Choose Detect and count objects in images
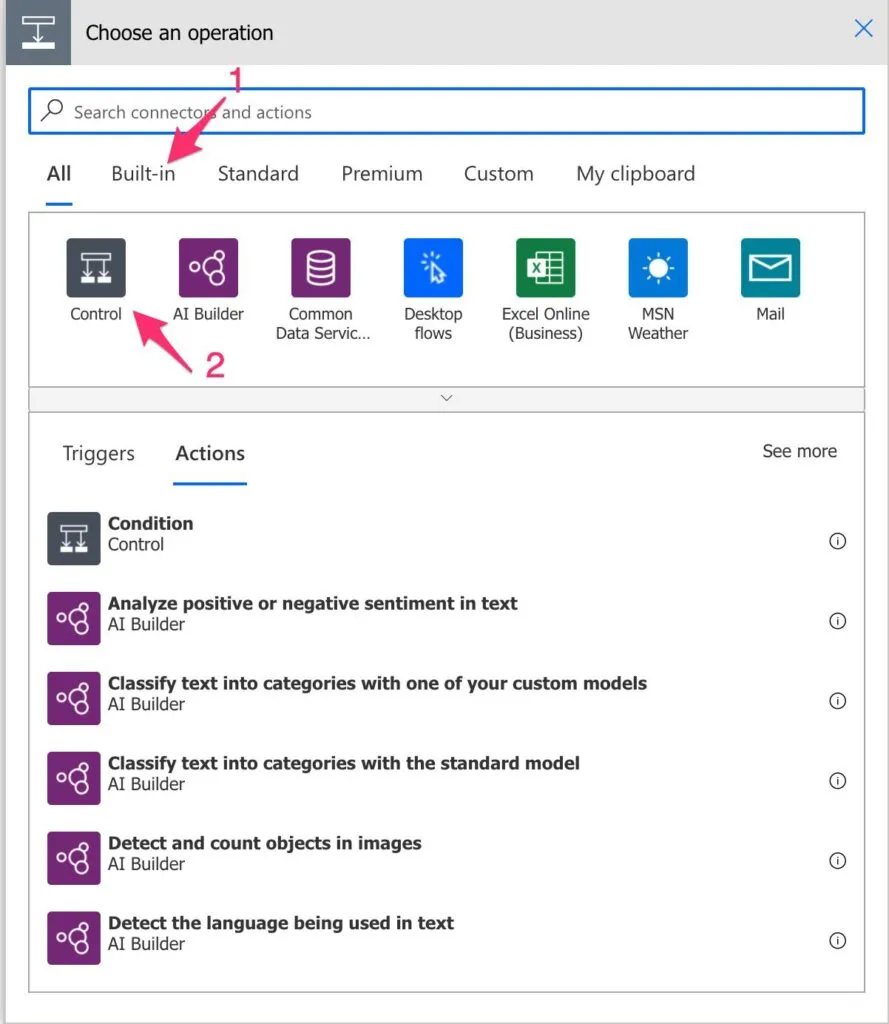889x1024 pixels. [x=264, y=853]
